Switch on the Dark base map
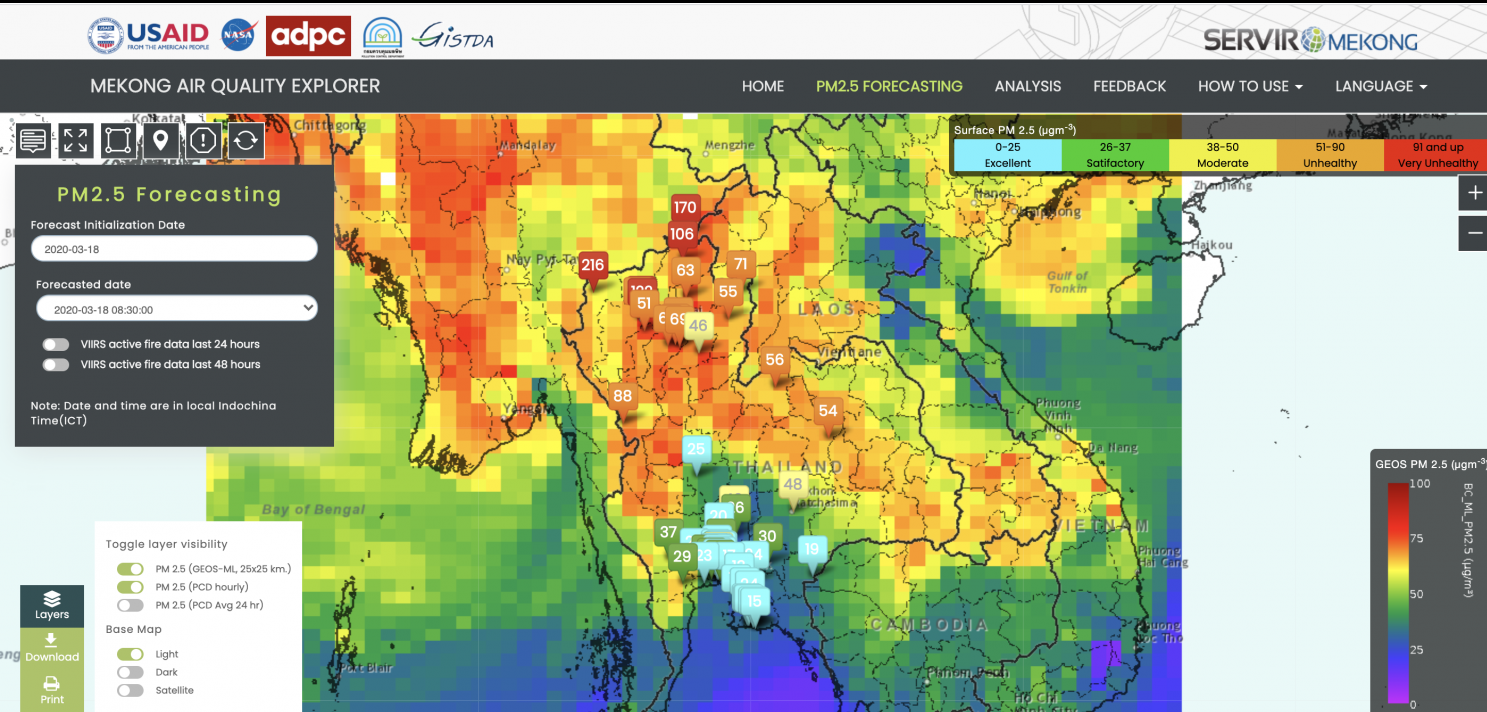Viewport: 1487px width, 712px height. pyautogui.click(x=130, y=672)
